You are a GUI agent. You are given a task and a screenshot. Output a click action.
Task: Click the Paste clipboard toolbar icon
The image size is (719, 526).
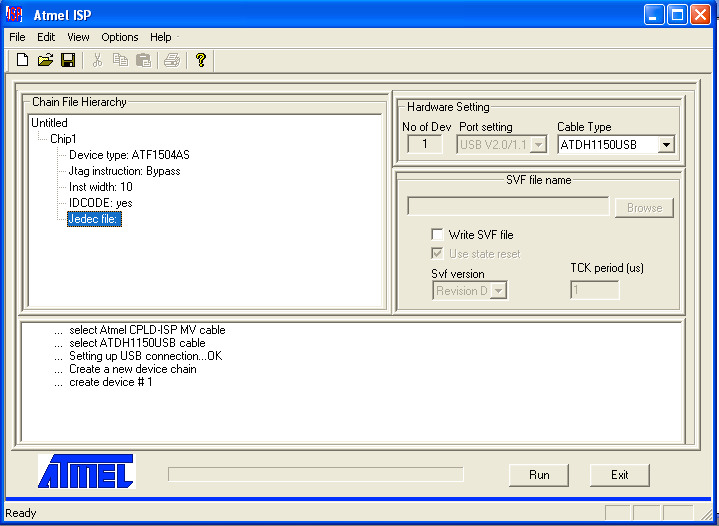(x=143, y=61)
